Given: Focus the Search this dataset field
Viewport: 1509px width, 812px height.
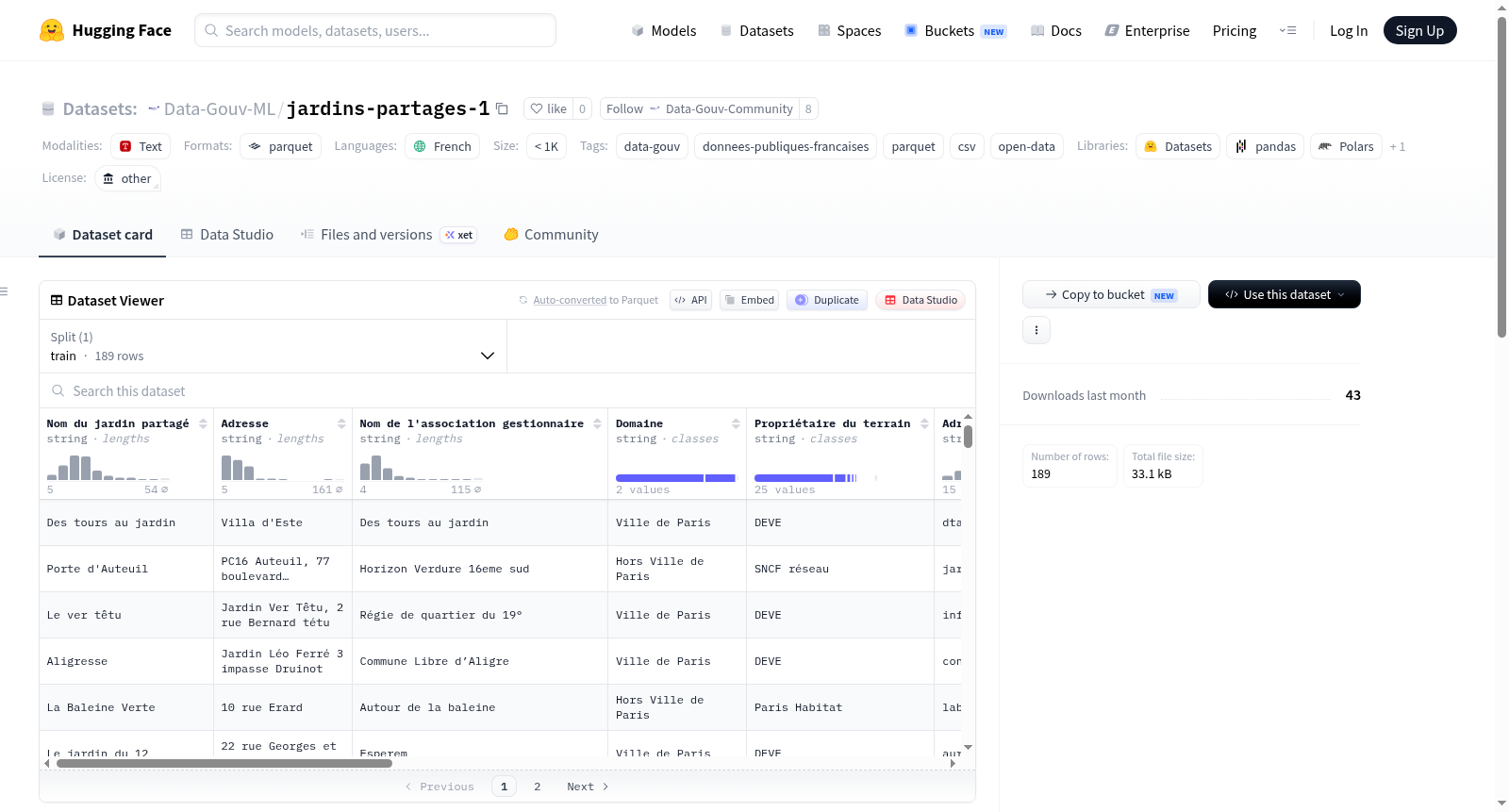Looking at the screenshot, I should pyautogui.click(x=507, y=391).
